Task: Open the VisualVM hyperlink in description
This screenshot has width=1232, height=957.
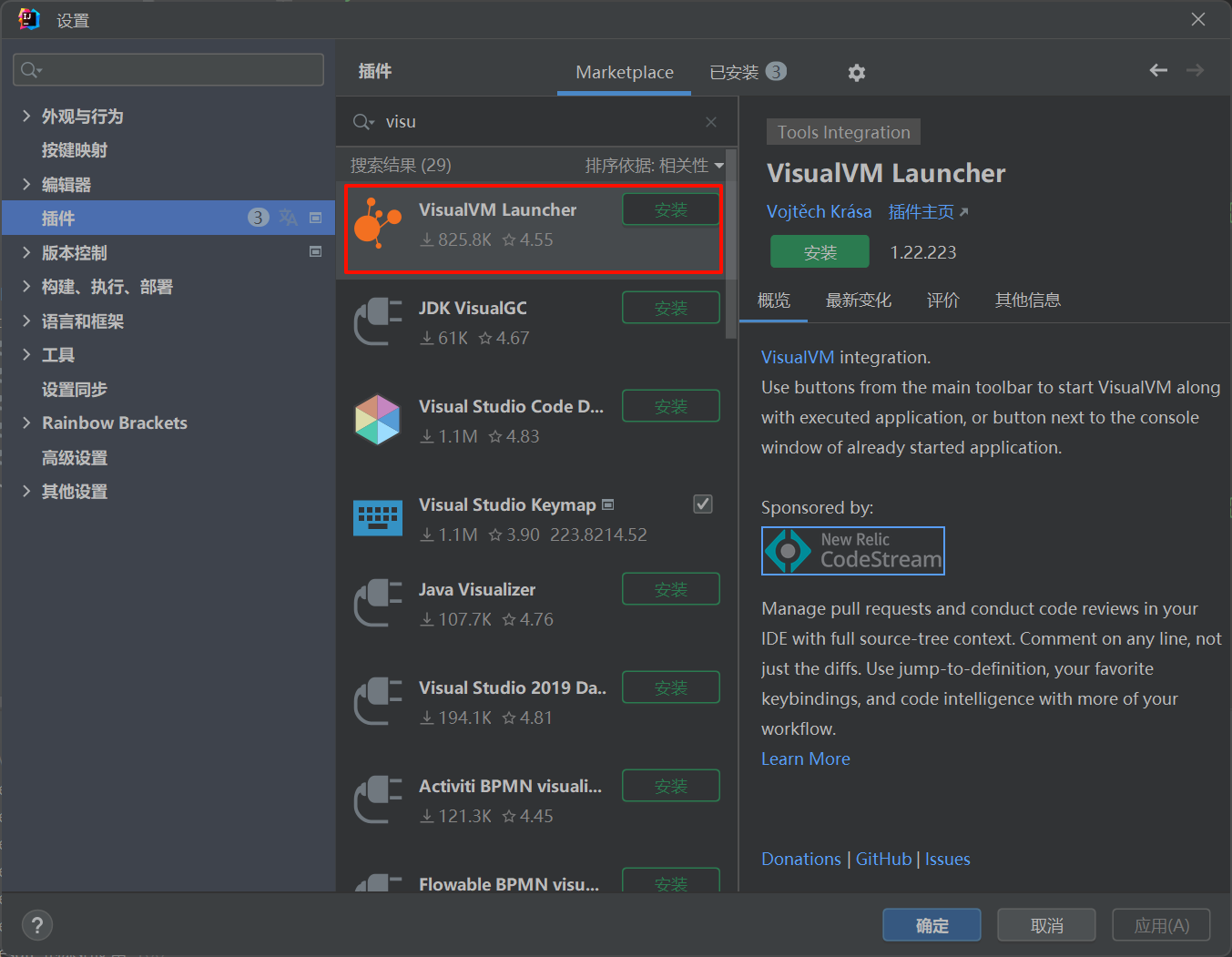Action: click(x=798, y=357)
